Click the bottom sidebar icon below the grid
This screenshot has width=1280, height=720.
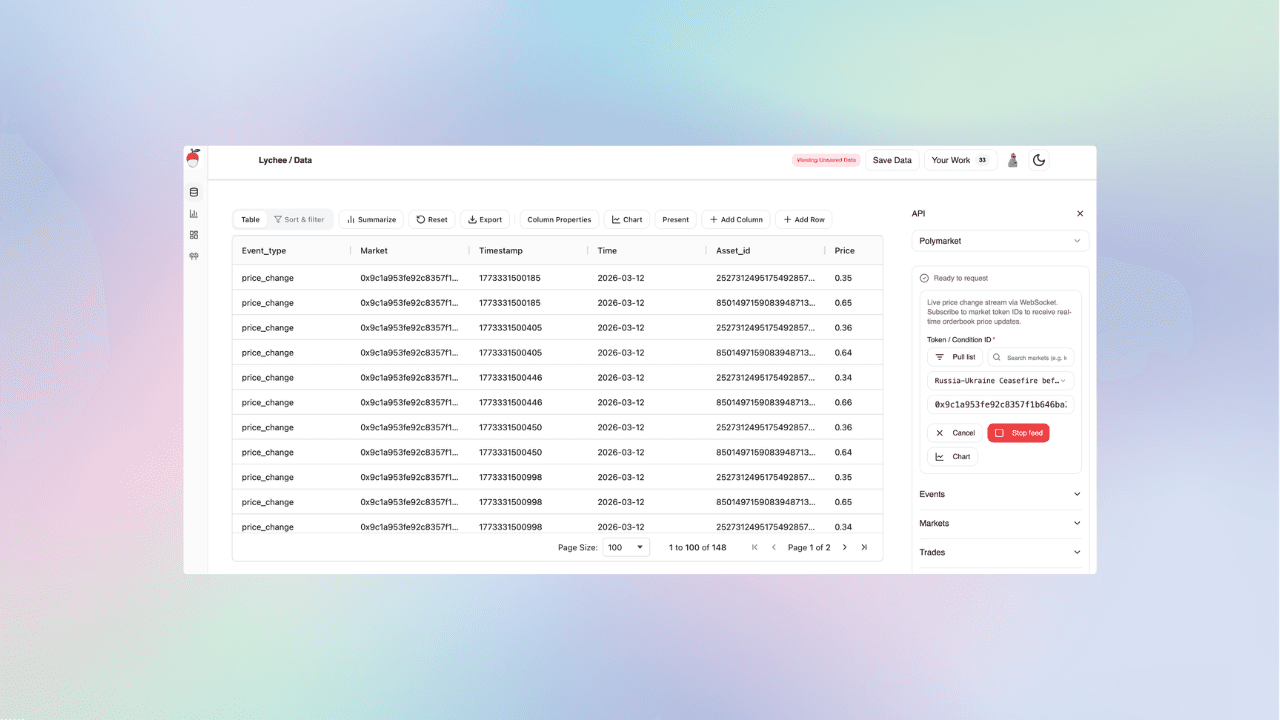193,257
